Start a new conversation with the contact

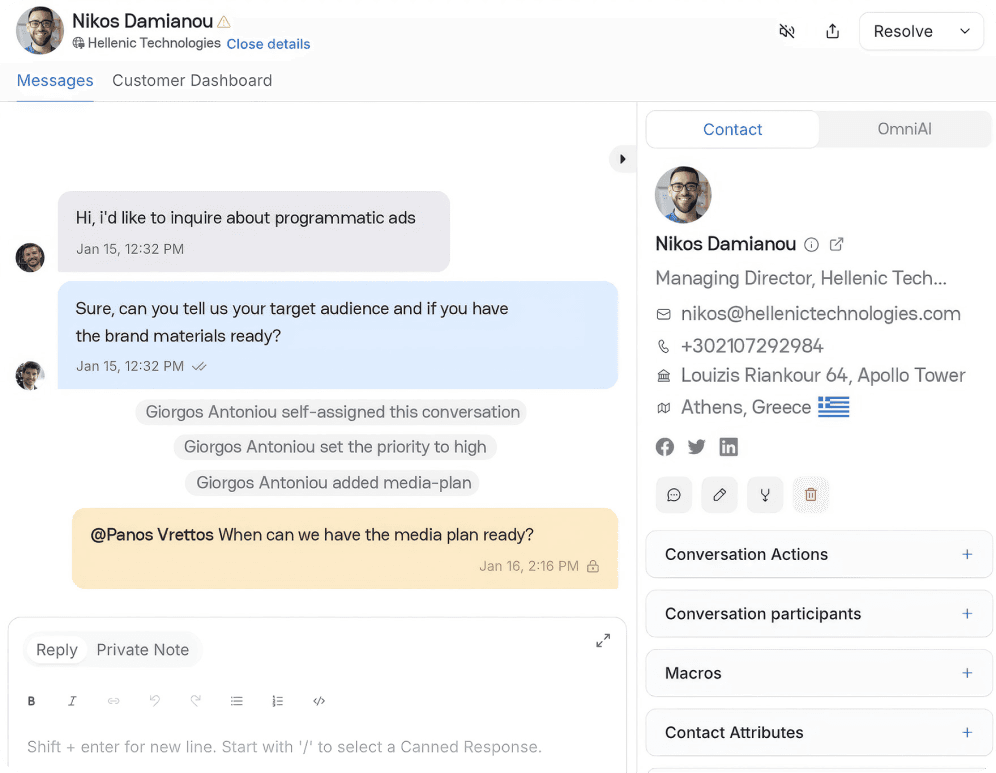673,494
